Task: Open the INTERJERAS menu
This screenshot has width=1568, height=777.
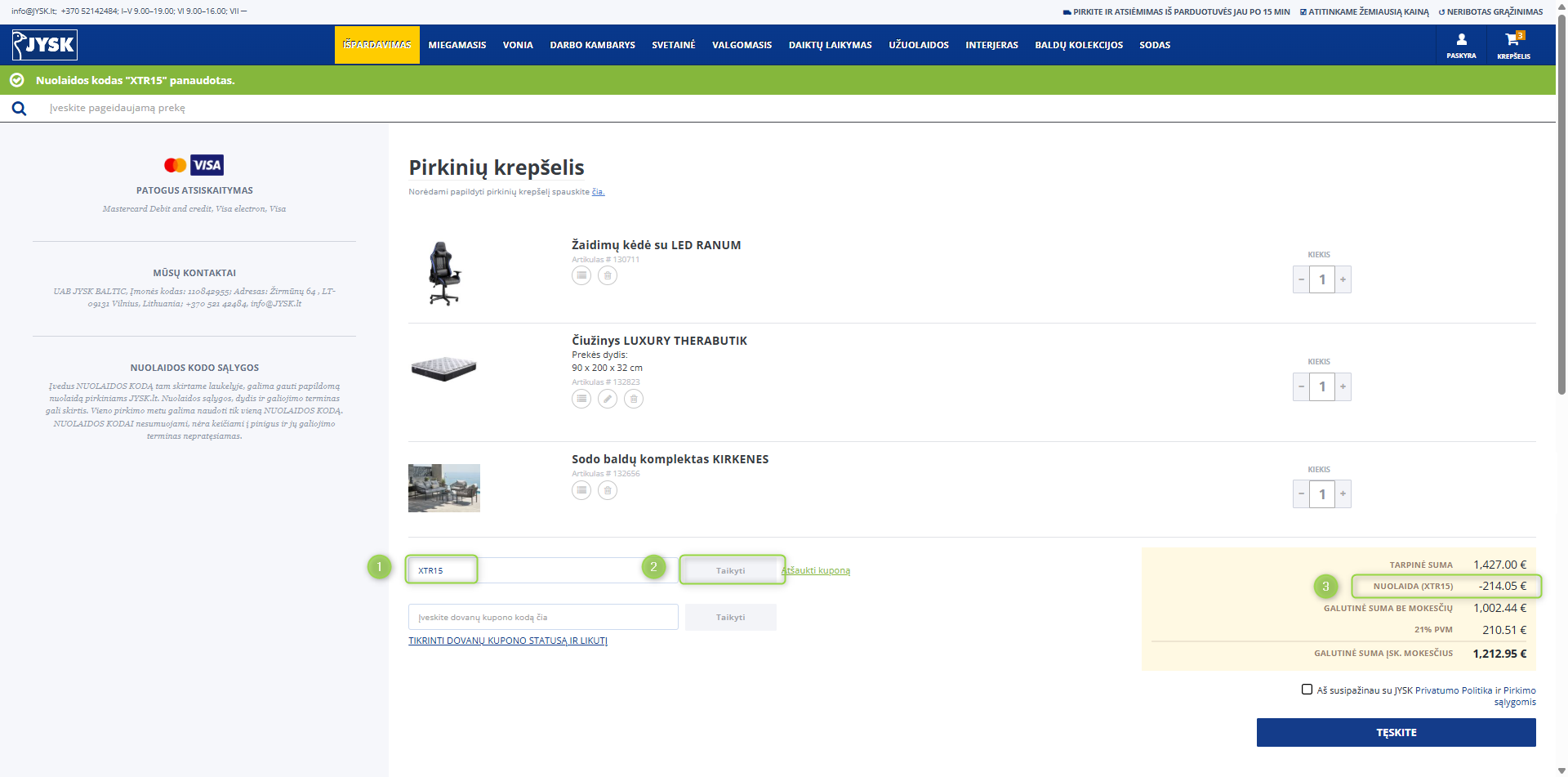Action: [x=991, y=45]
